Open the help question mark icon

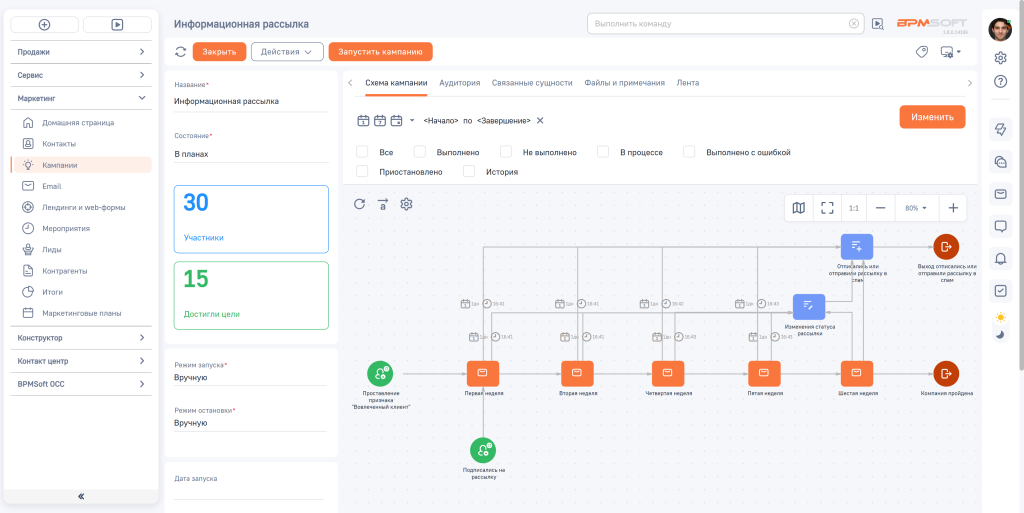(1000, 82)
